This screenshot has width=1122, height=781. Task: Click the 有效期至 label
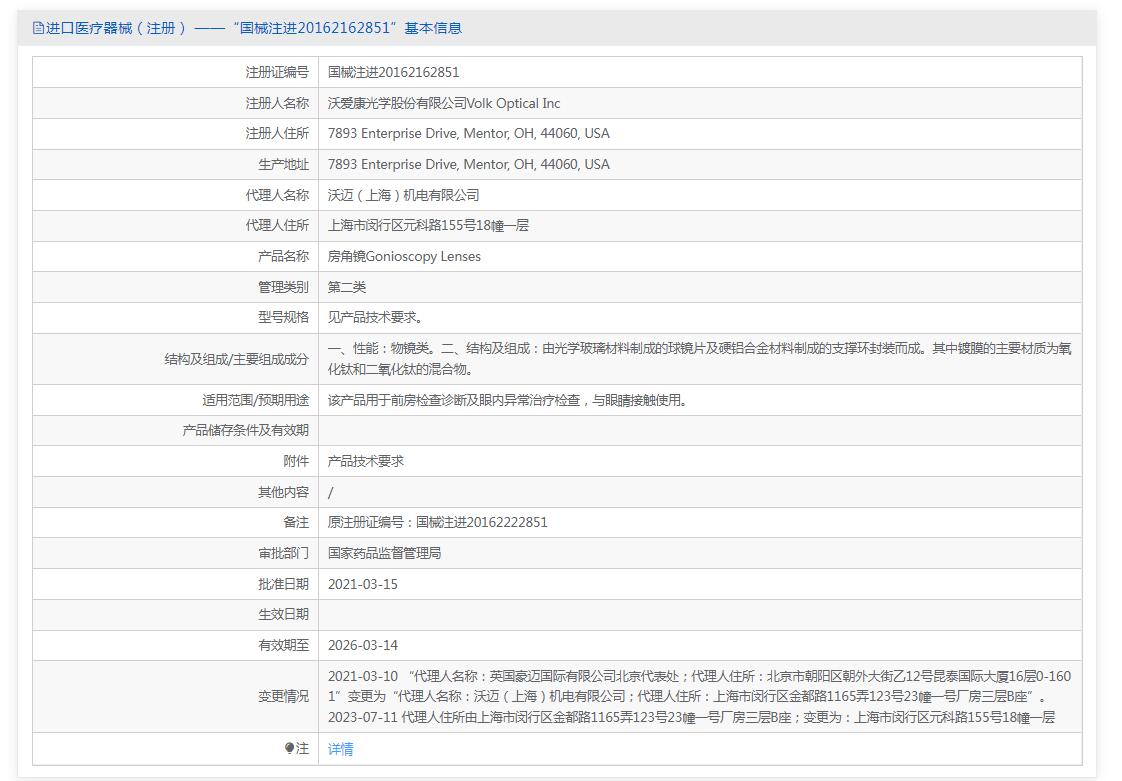[x=283, y=646]
